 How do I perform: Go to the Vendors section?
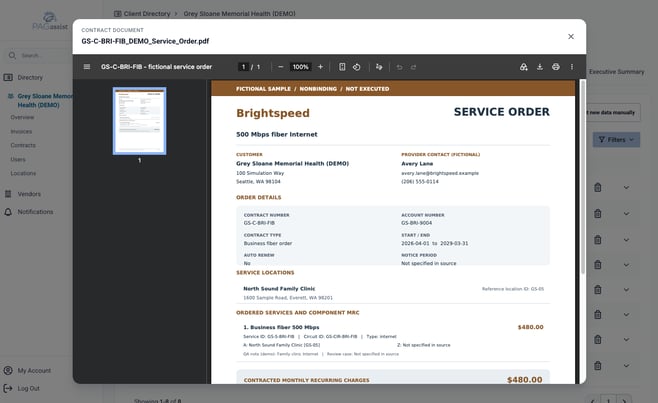tap(29, 194)
